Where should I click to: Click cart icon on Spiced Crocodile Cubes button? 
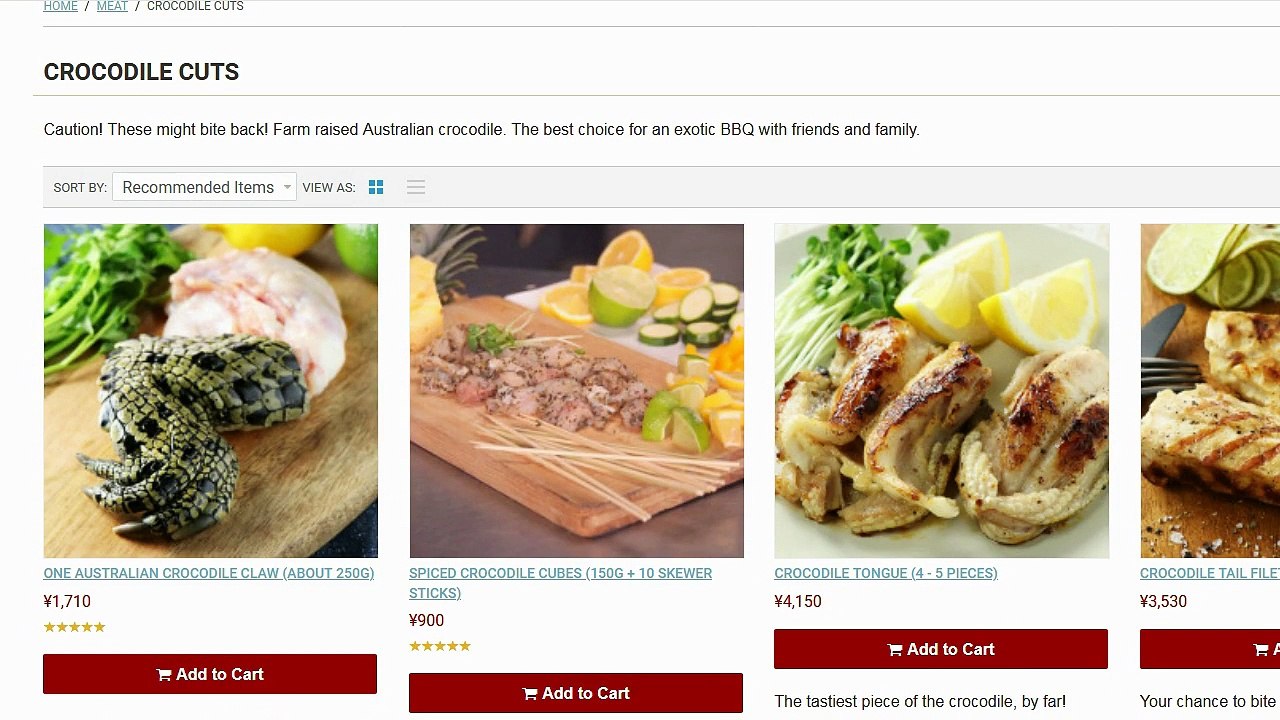[530, 694]
